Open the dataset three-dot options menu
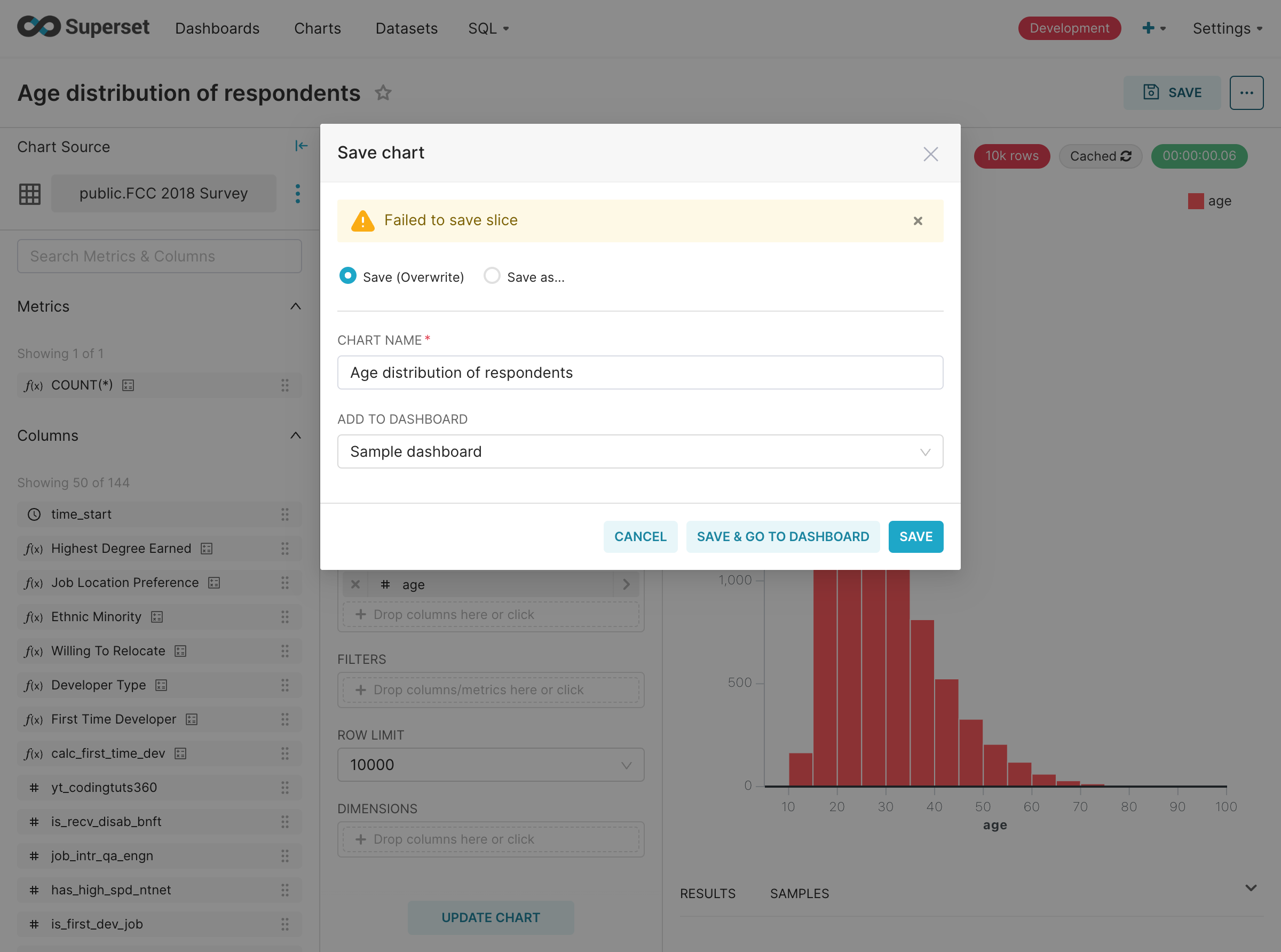This screenshot has width=1281, height=952. click(x=297, y=194)
